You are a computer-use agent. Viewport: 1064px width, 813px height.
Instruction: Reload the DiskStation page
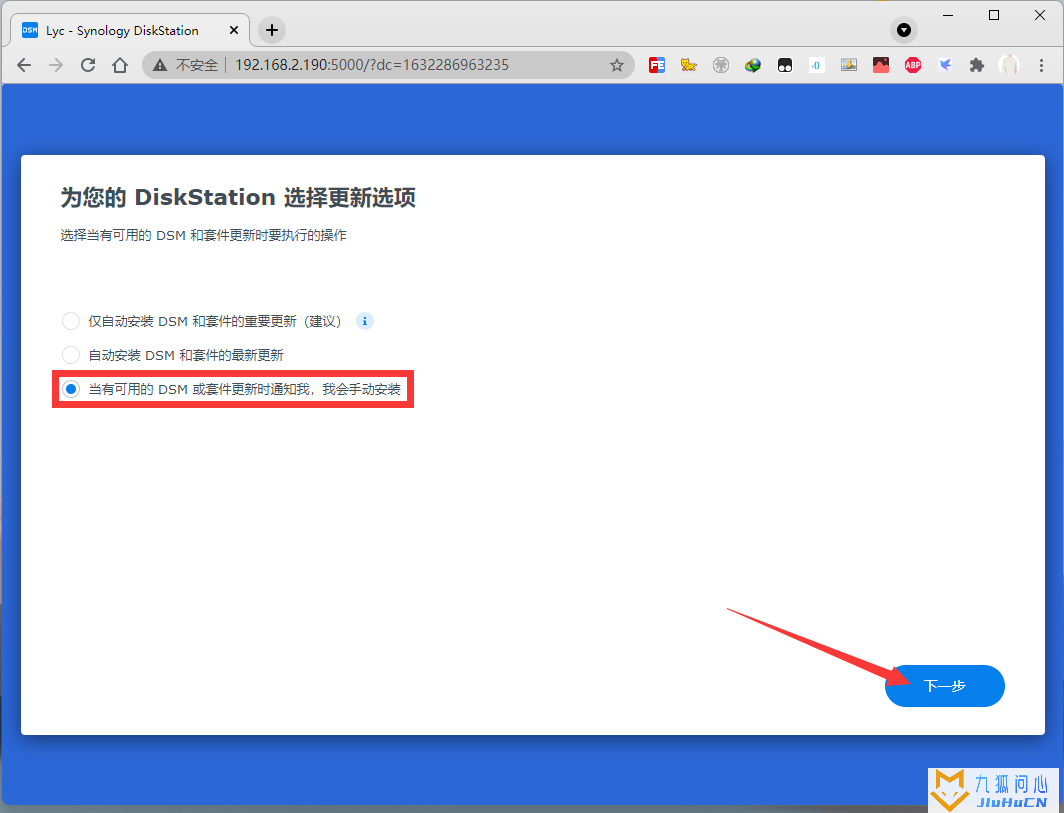(88, 65)
